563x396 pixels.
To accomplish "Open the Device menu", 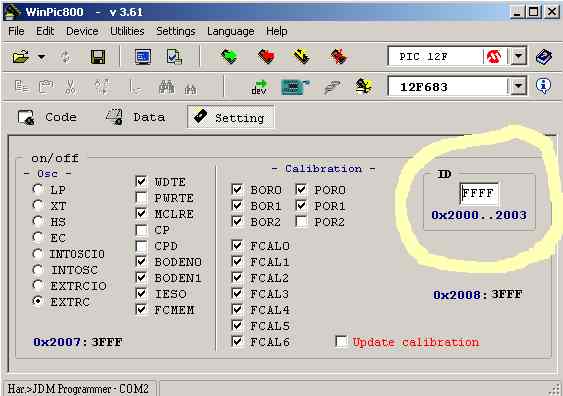I will [x=82, y=31].
